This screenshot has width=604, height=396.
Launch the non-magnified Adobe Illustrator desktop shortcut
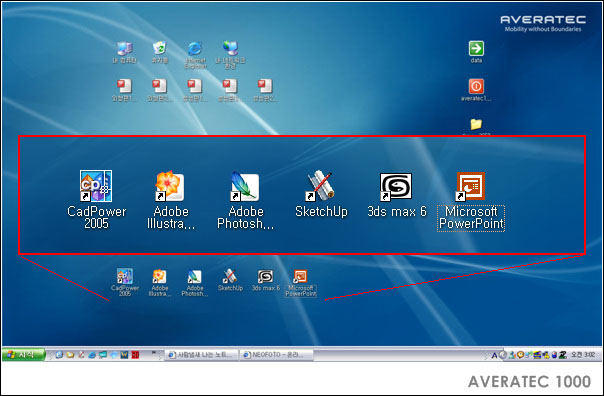click(x=159, y=282)
